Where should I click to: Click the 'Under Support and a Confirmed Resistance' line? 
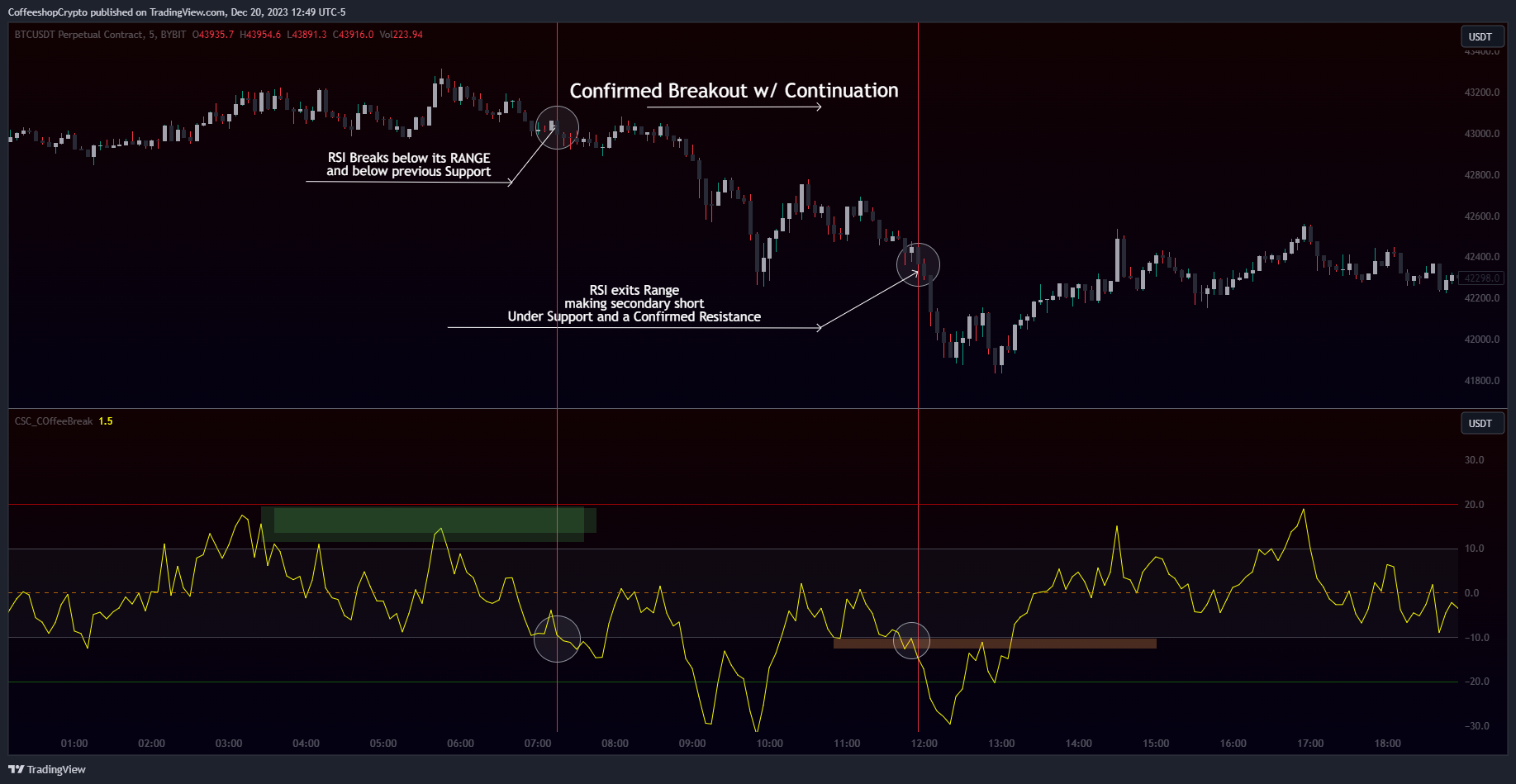[634, 316]
